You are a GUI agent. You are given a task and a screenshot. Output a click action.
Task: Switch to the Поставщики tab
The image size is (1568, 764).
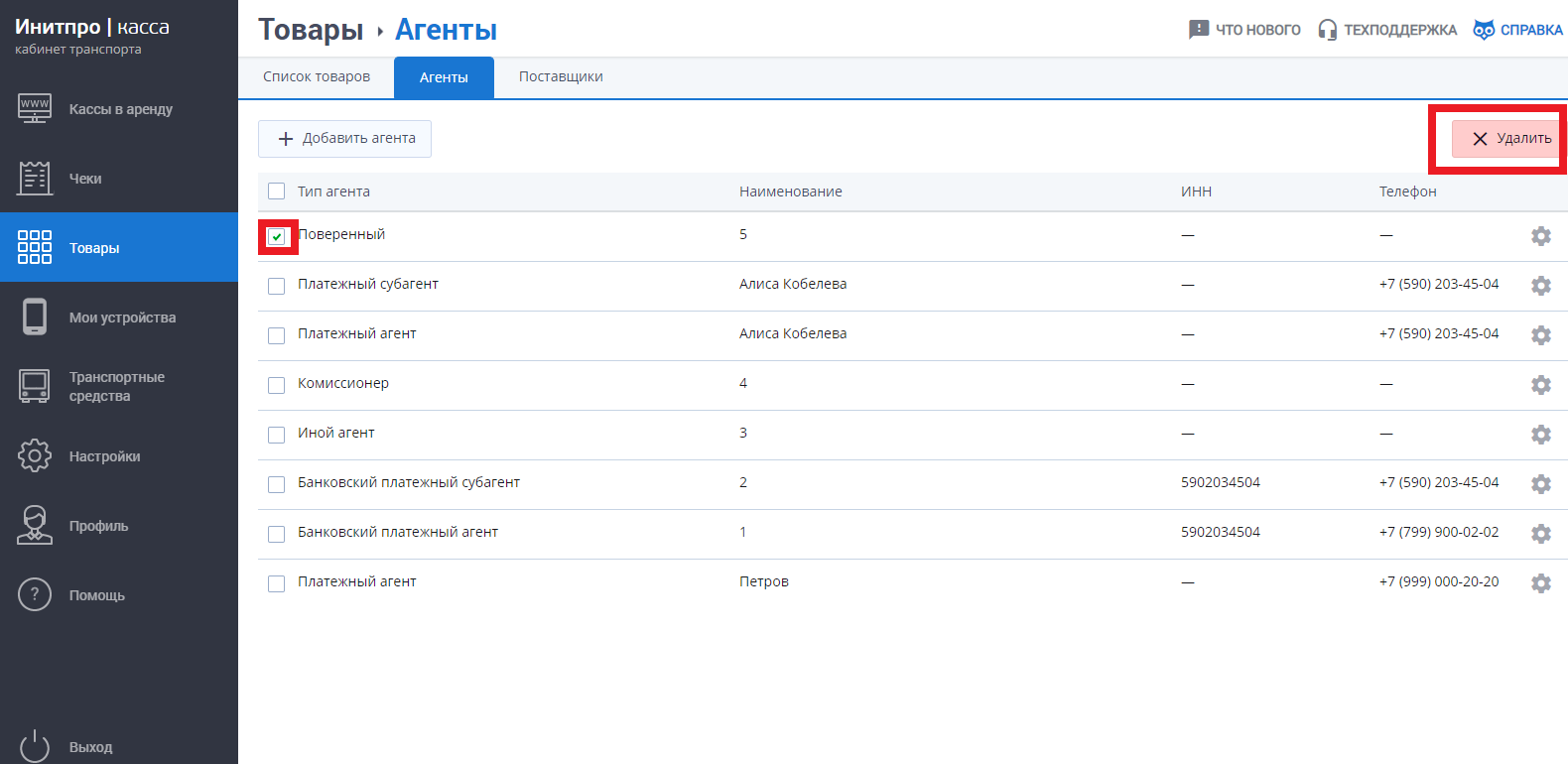(x=561, y=77)
